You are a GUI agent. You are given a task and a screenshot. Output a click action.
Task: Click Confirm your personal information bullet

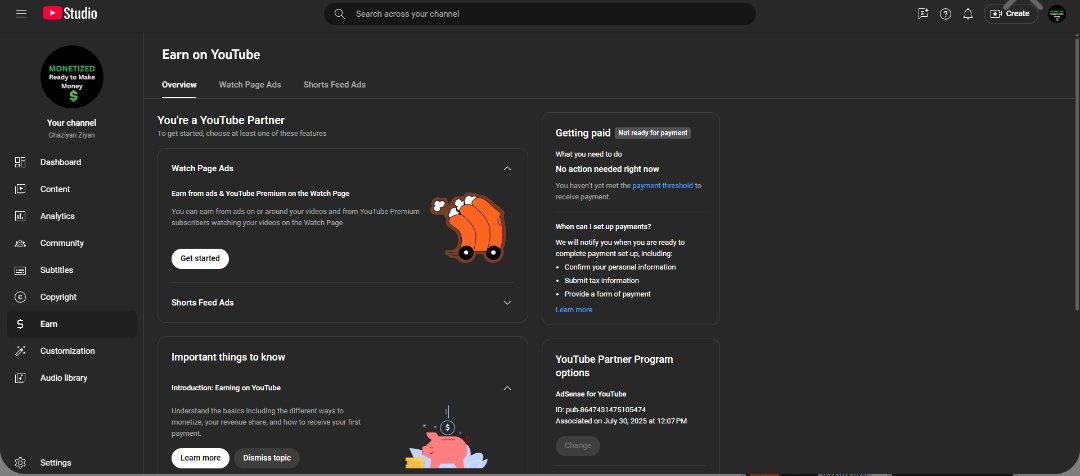[620, 267]
